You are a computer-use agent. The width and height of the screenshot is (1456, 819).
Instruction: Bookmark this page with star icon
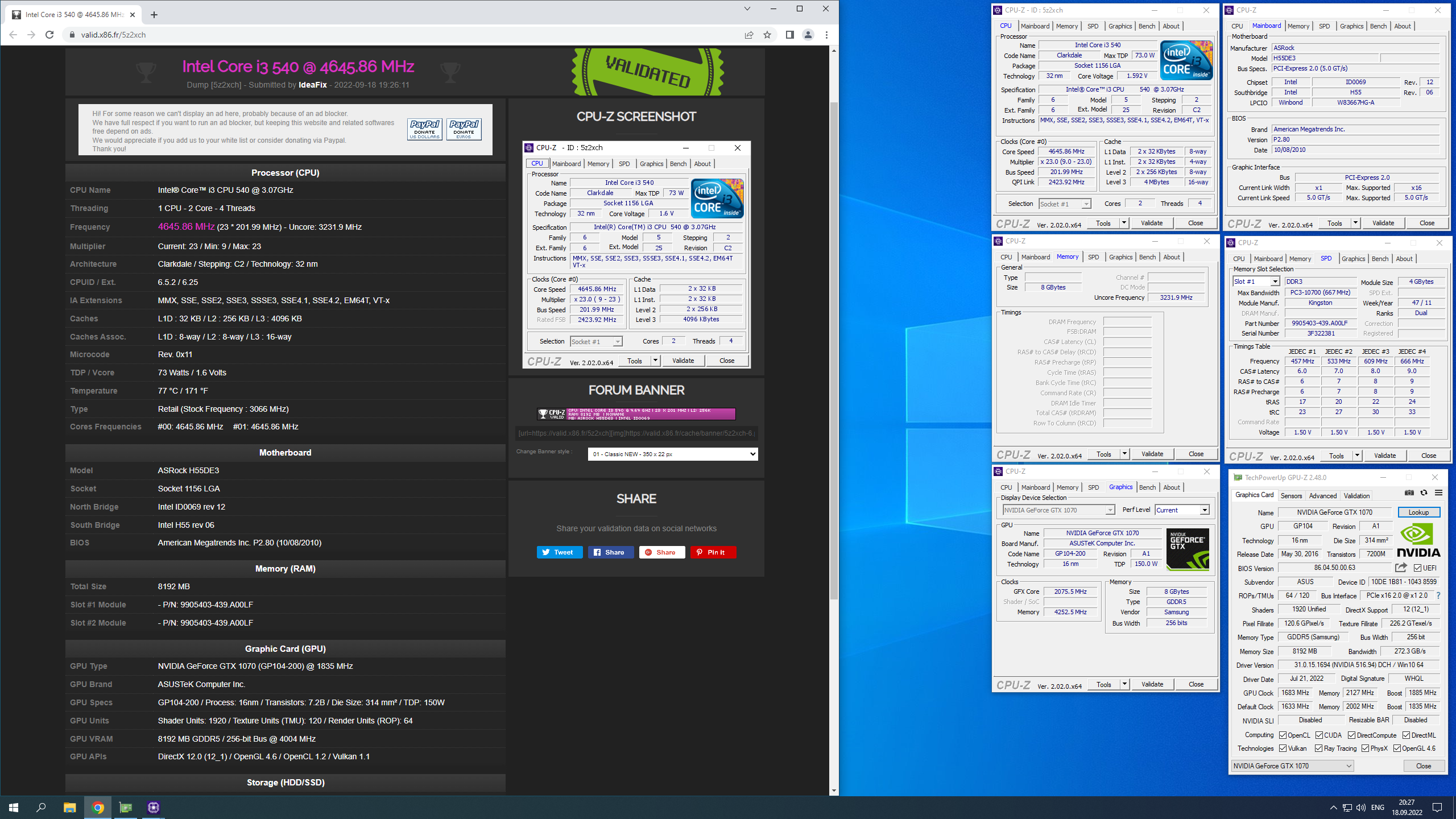pos(767,35)
